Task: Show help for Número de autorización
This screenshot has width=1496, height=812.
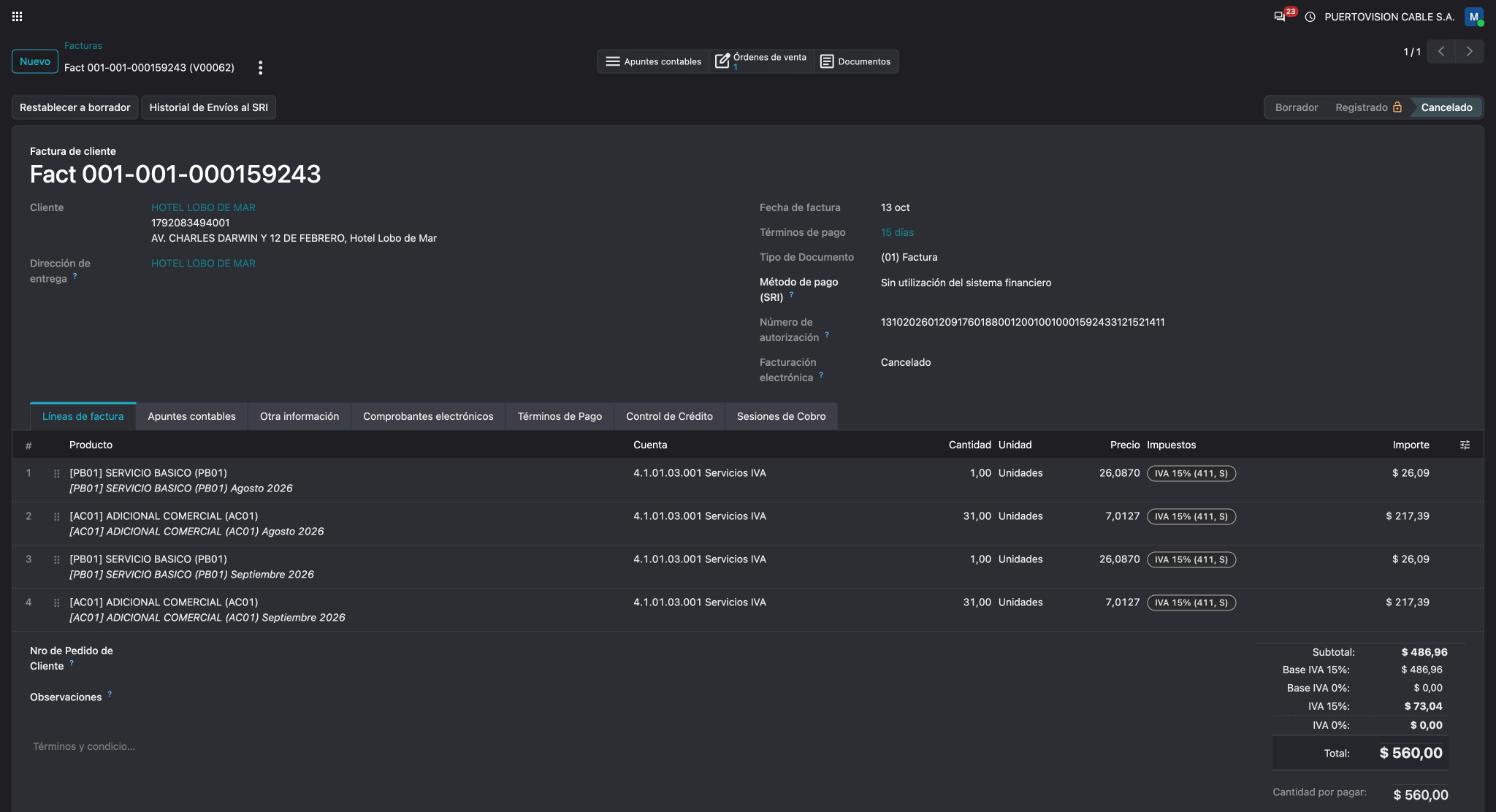Action: 827,335
